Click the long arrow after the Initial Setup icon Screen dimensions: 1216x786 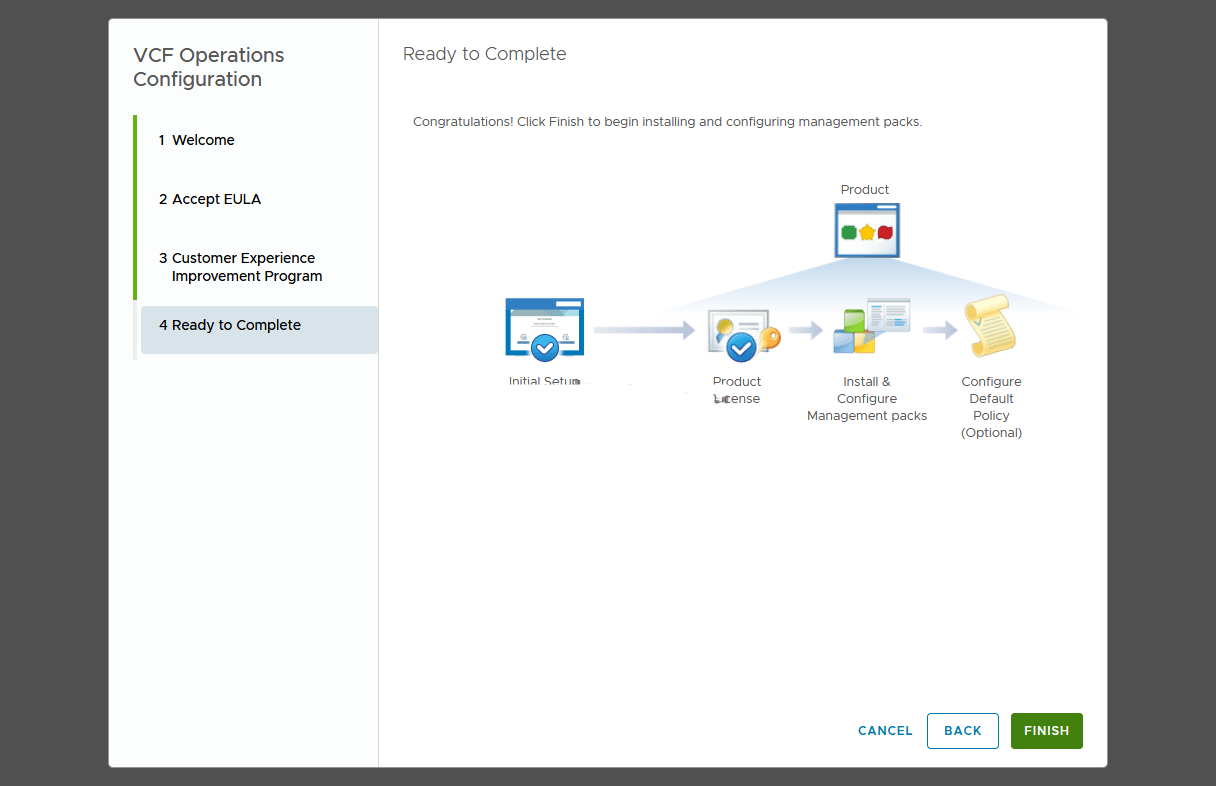click(643, 330)
